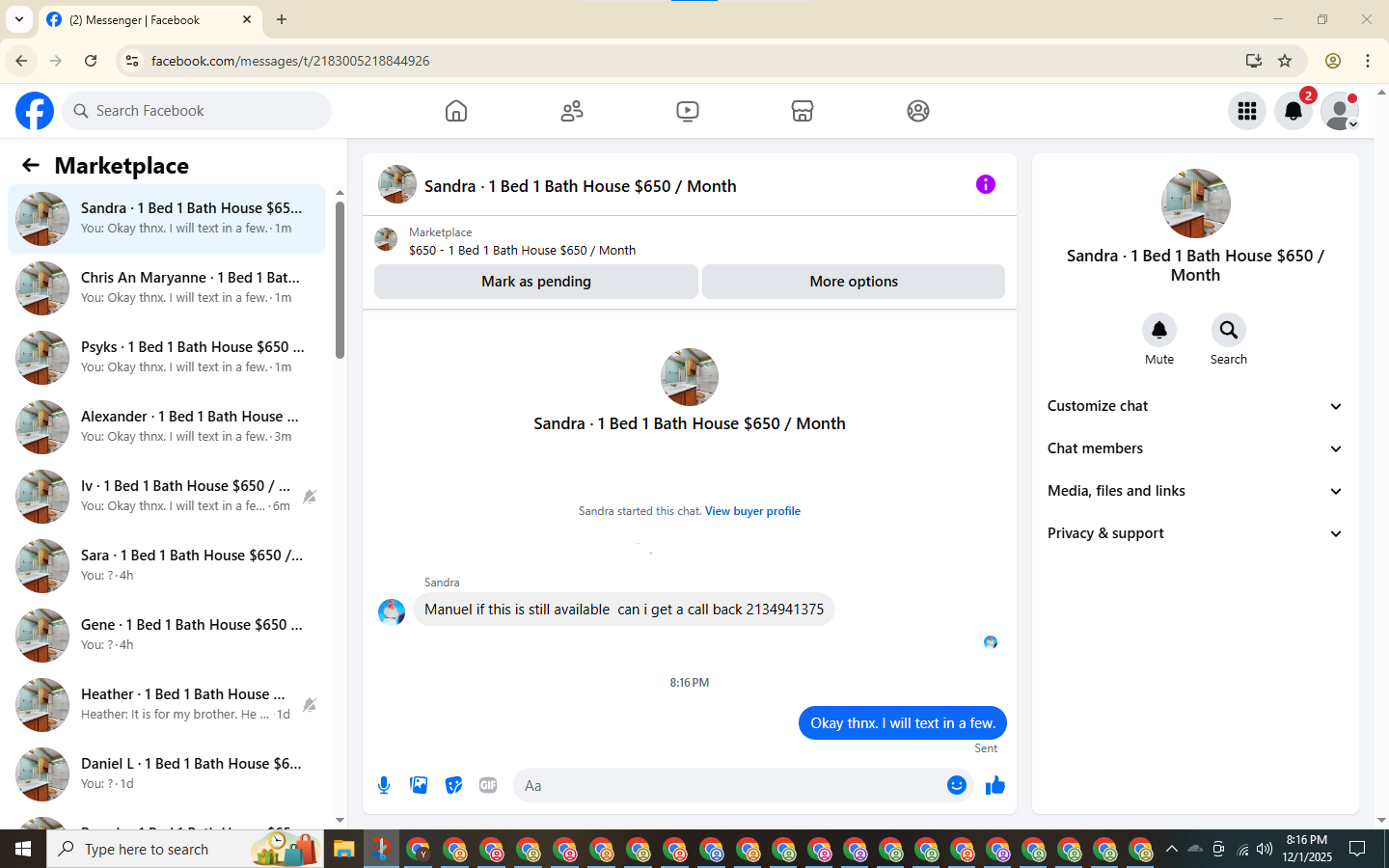Expand the Privacy & support section
The image size is (1389, 868).
point(1195,533)
